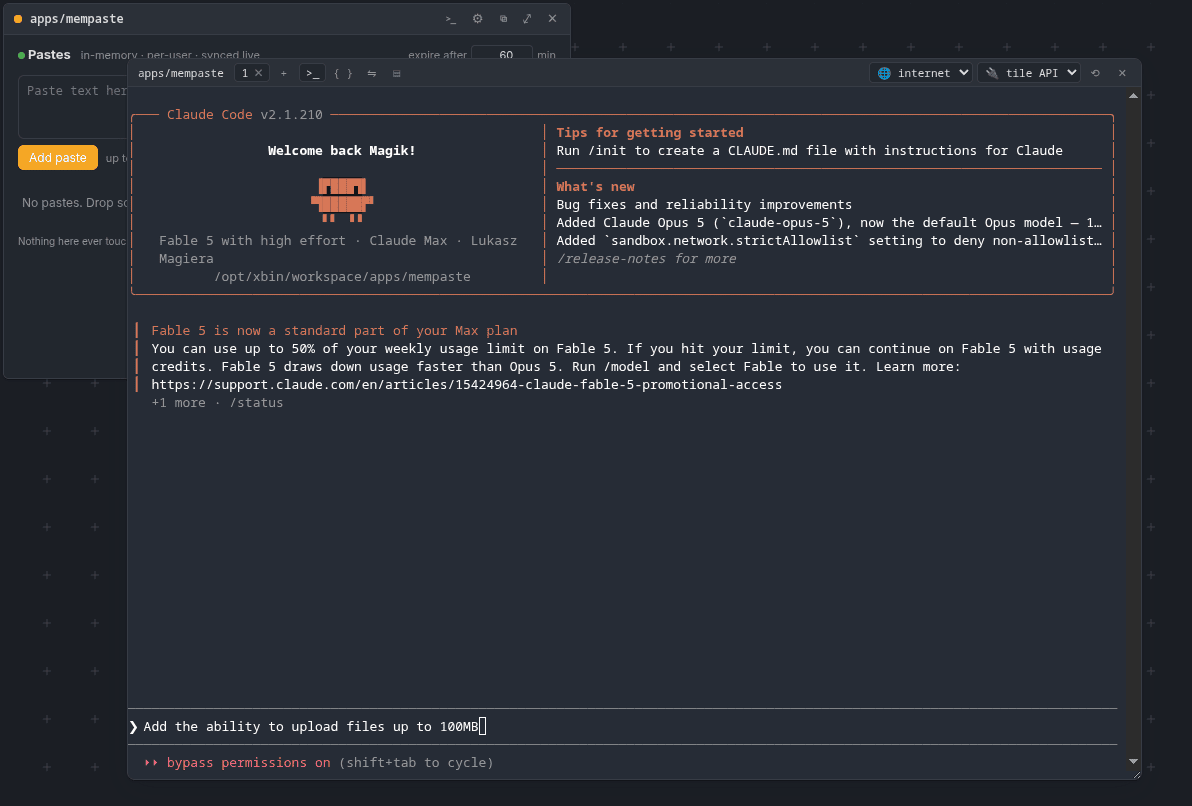Click the orange status dot beside apps/mempaste title

(17, 19)
